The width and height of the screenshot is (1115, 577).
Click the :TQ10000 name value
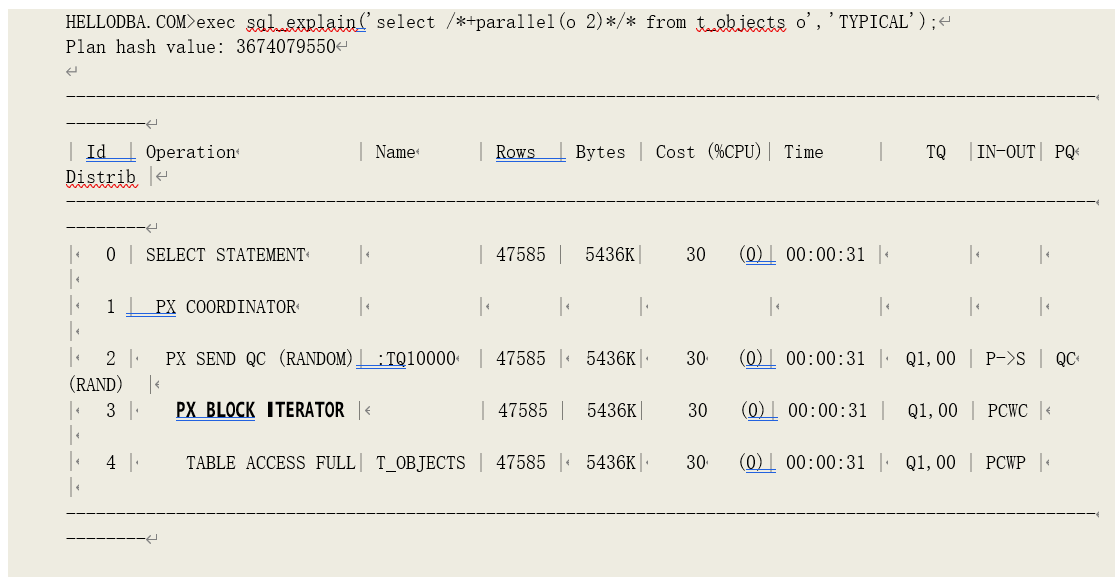(x=416, y=359)
